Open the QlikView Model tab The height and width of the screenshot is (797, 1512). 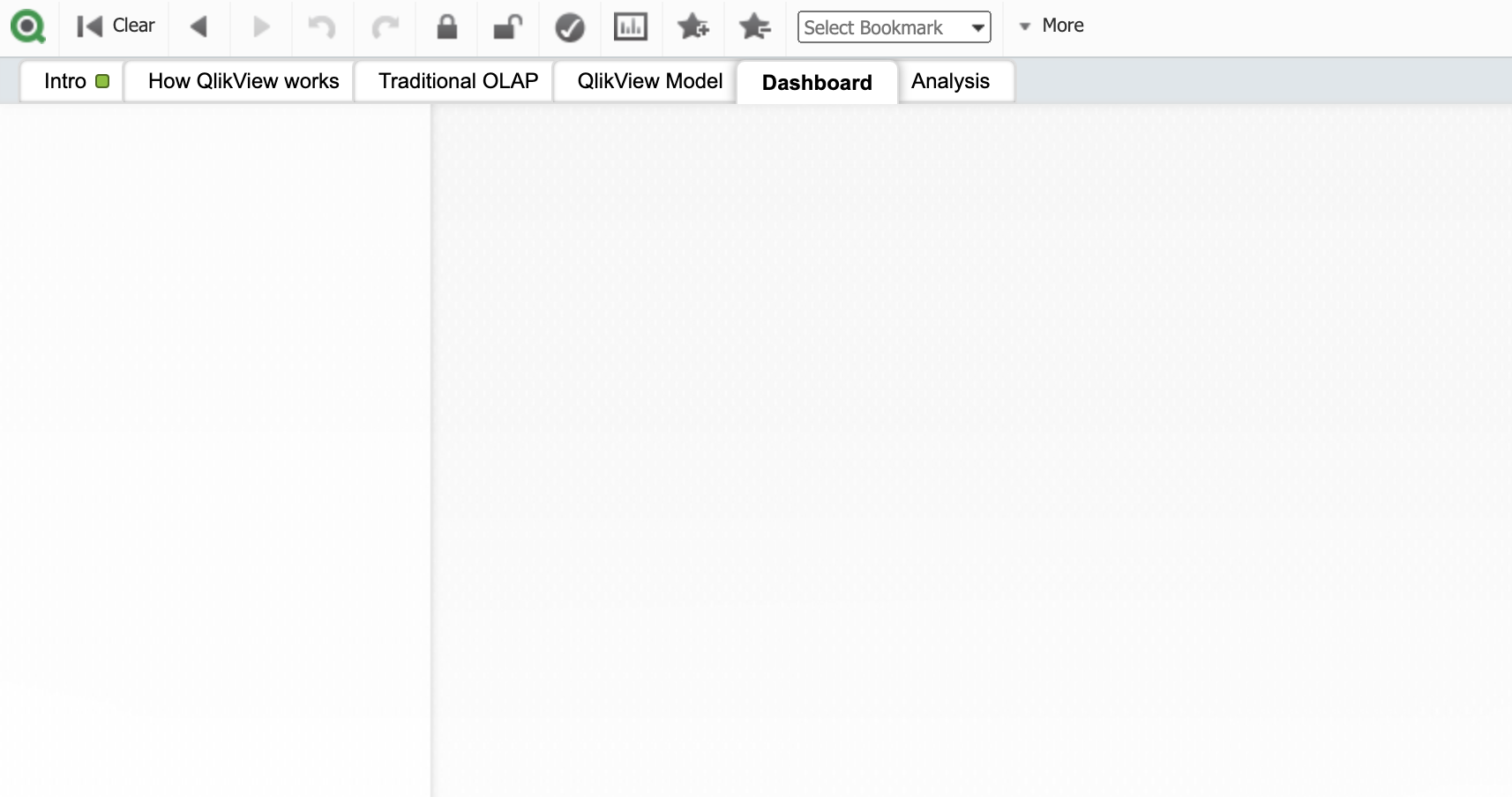[x=646, y=81]
